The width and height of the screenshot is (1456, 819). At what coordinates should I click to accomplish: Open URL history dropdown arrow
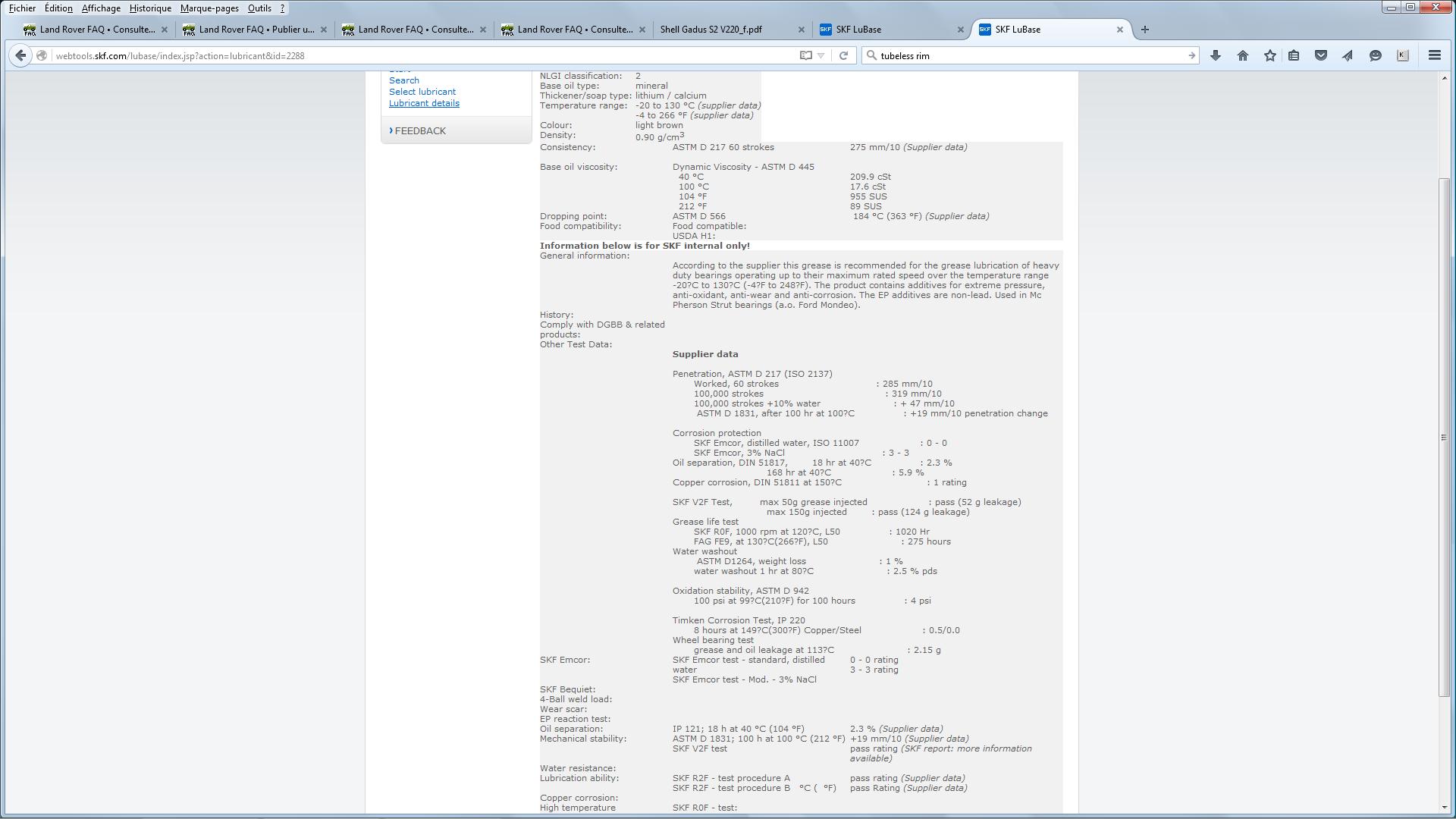click(821, 55)
